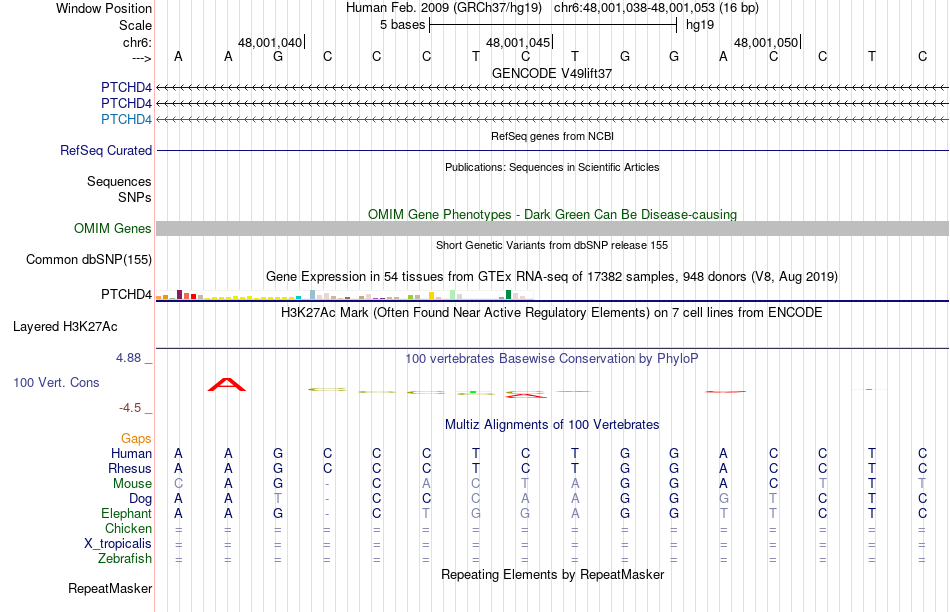This screenshot has width=950, height=612.
Task: Open the light-blue PTCHD4 transcript label
Action: click(x=126, y=119)
